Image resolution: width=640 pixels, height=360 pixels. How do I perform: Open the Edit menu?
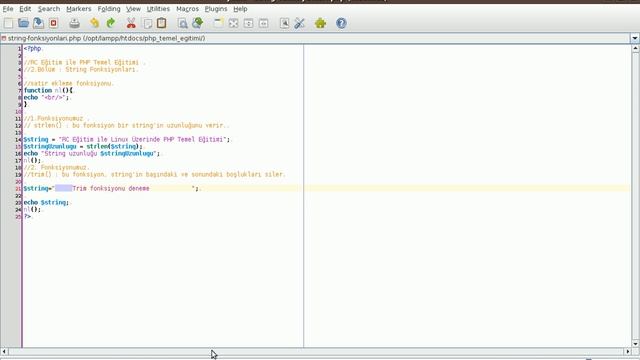click(25, 9)
